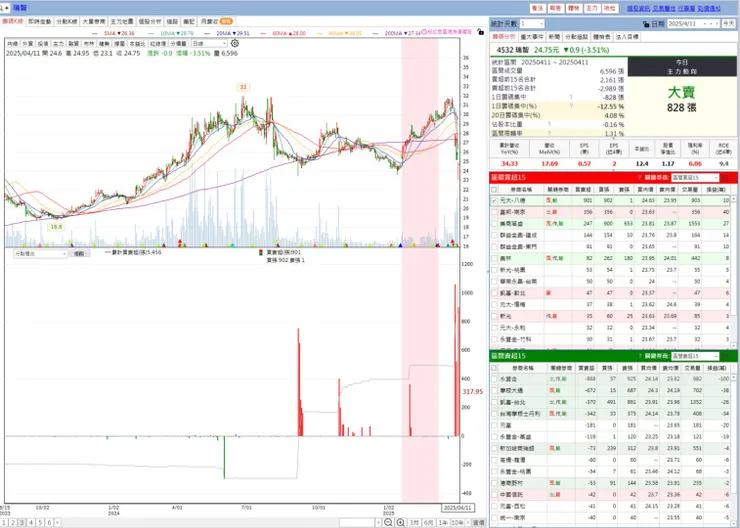This screenshot has height=528, width=740.
Task: Open the 統計天數 dropdown
Action: click(x=532, y=24)
